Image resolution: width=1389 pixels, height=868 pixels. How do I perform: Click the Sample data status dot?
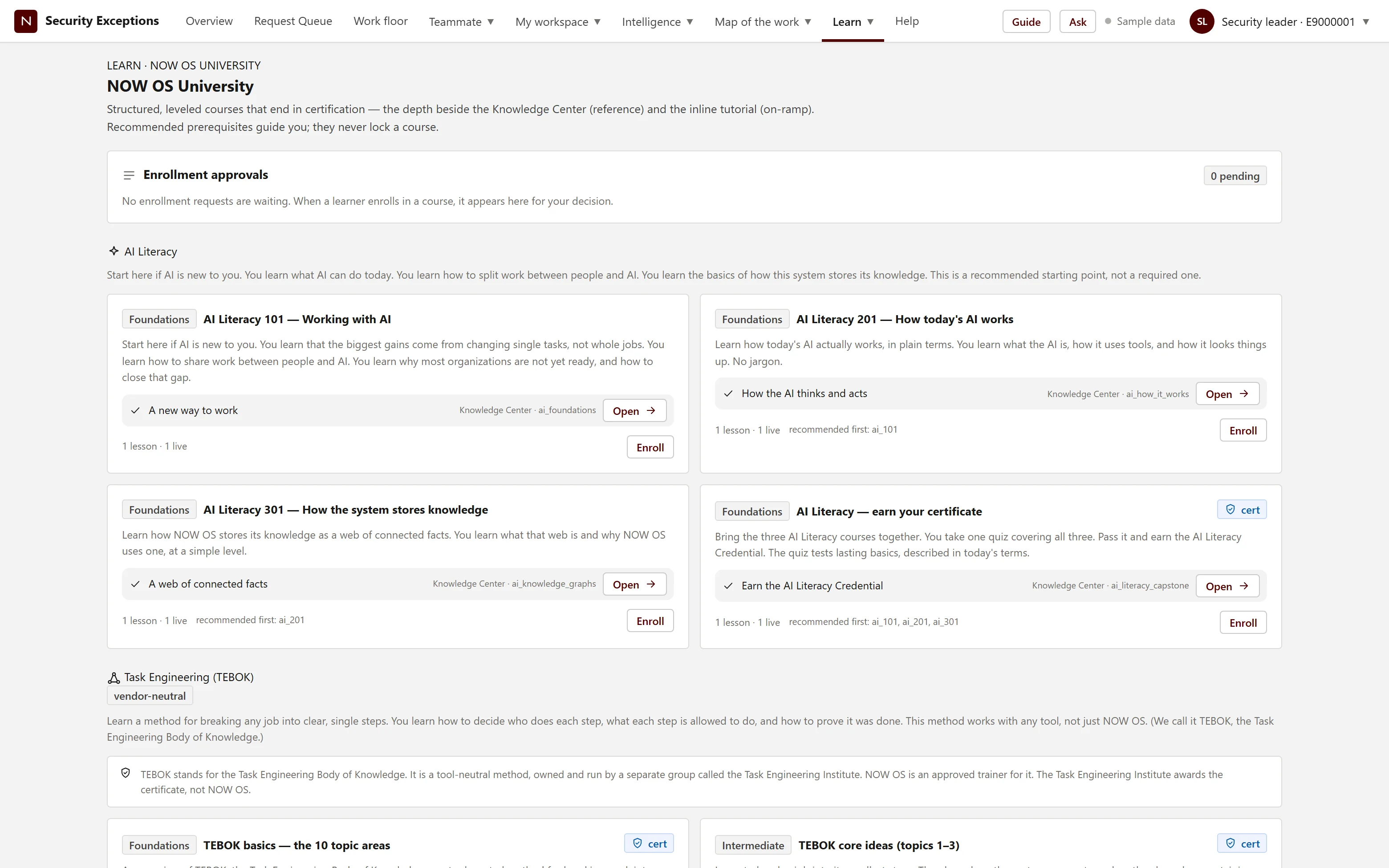[x=1108, y=21]
